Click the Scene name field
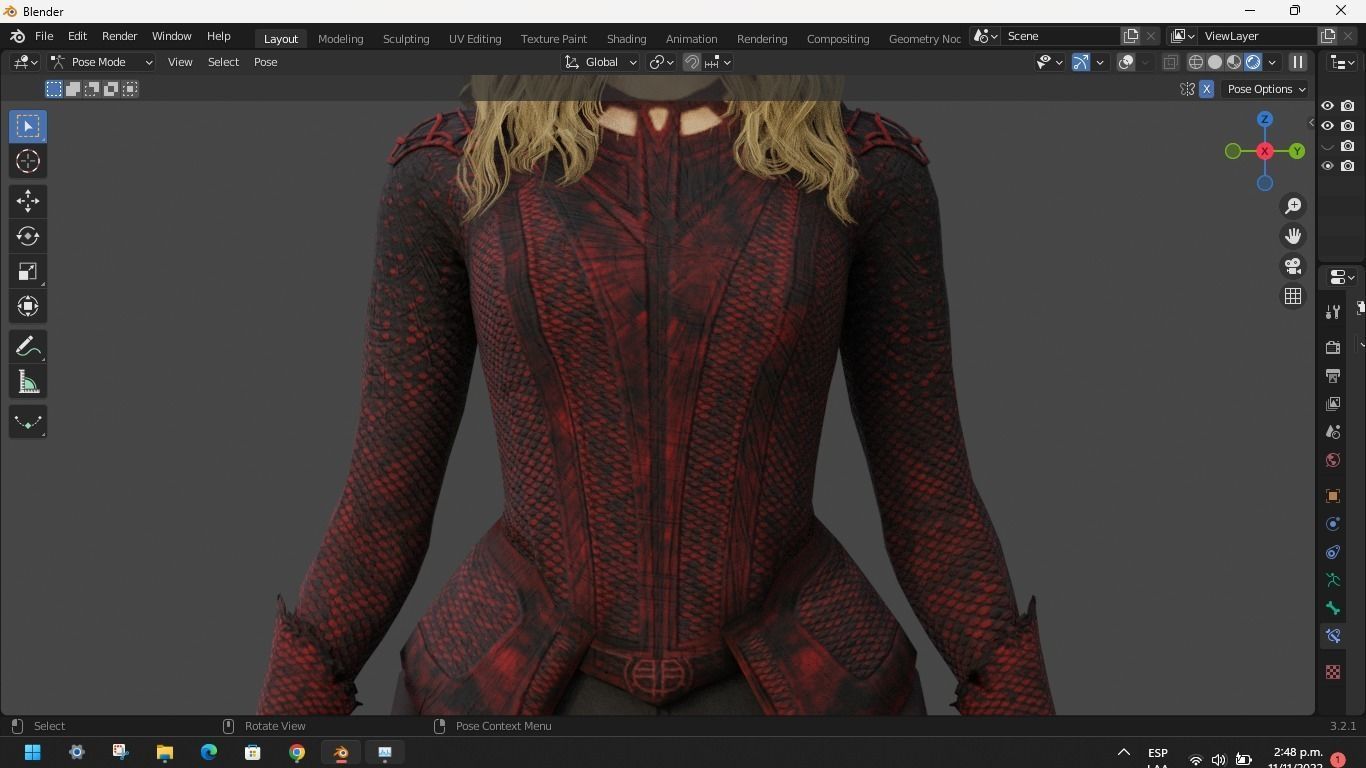 pos(1061,36)
